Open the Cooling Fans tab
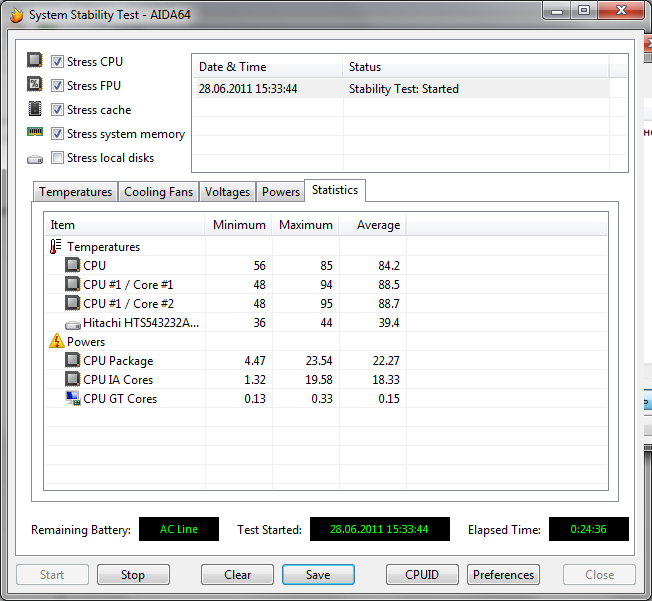 [x=158, y=192]
